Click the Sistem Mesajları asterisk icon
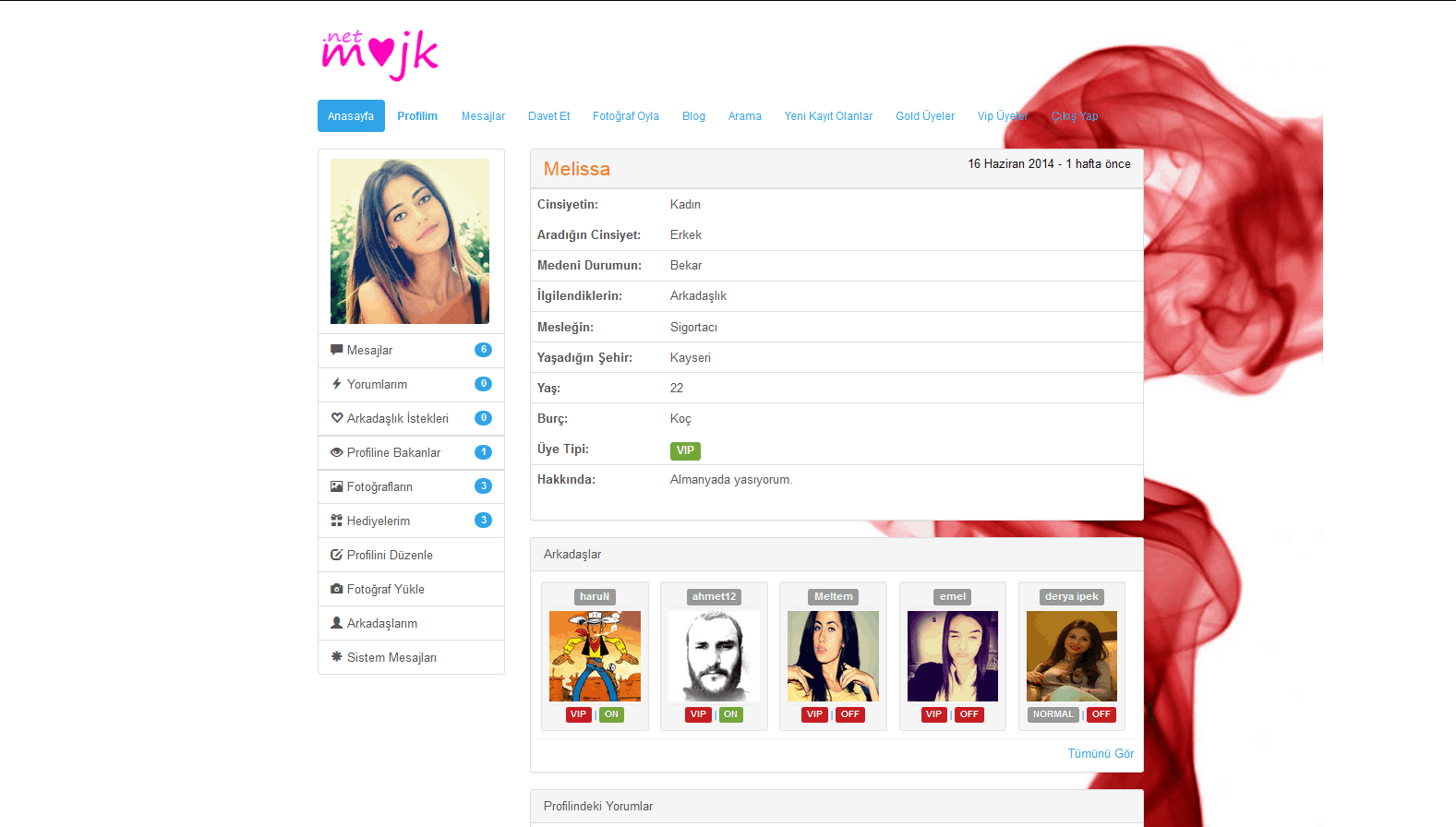This screenshot has width=1456, height=827. tap(336, 657)
